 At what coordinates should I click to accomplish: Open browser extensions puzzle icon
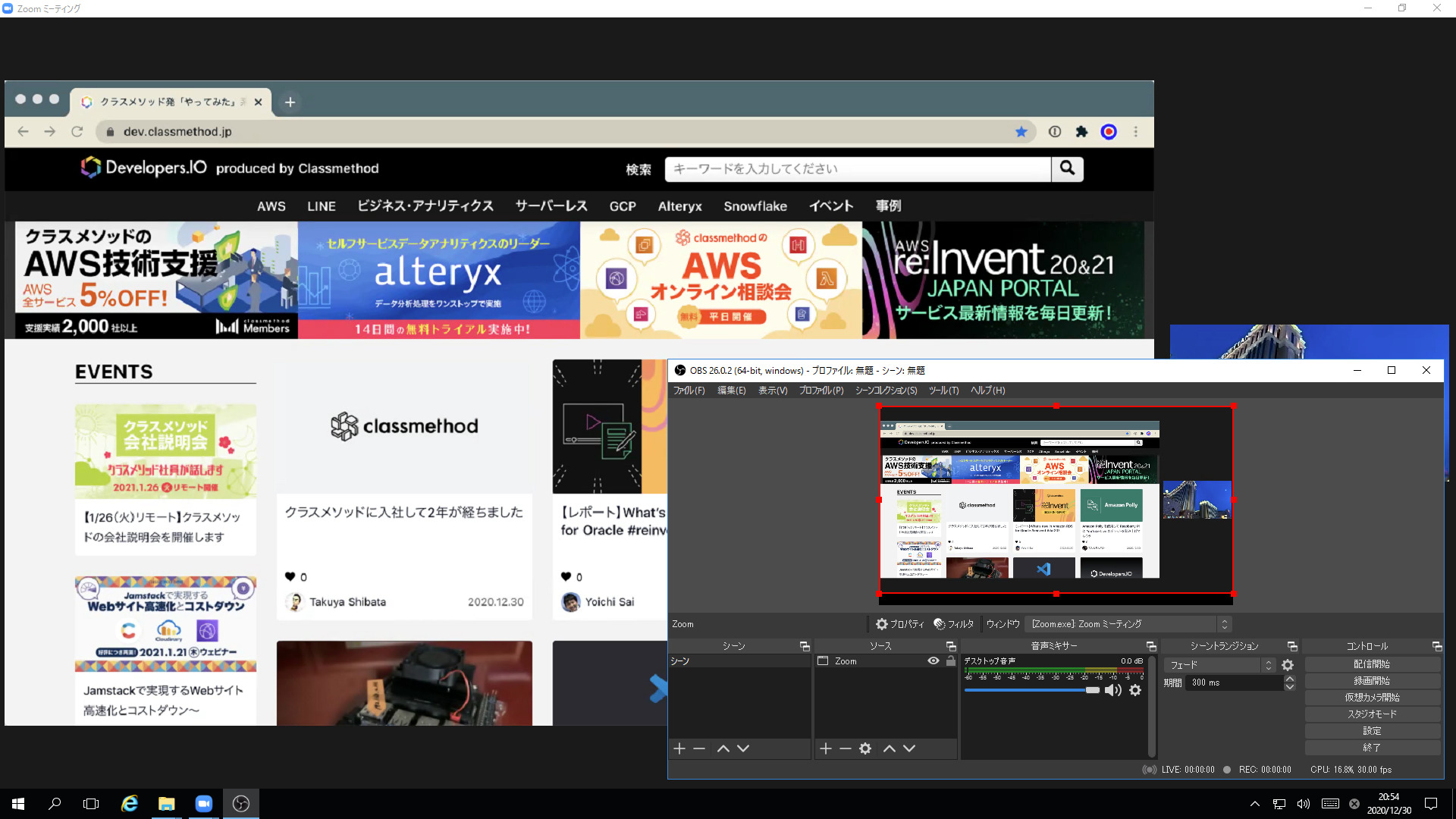1081,132
